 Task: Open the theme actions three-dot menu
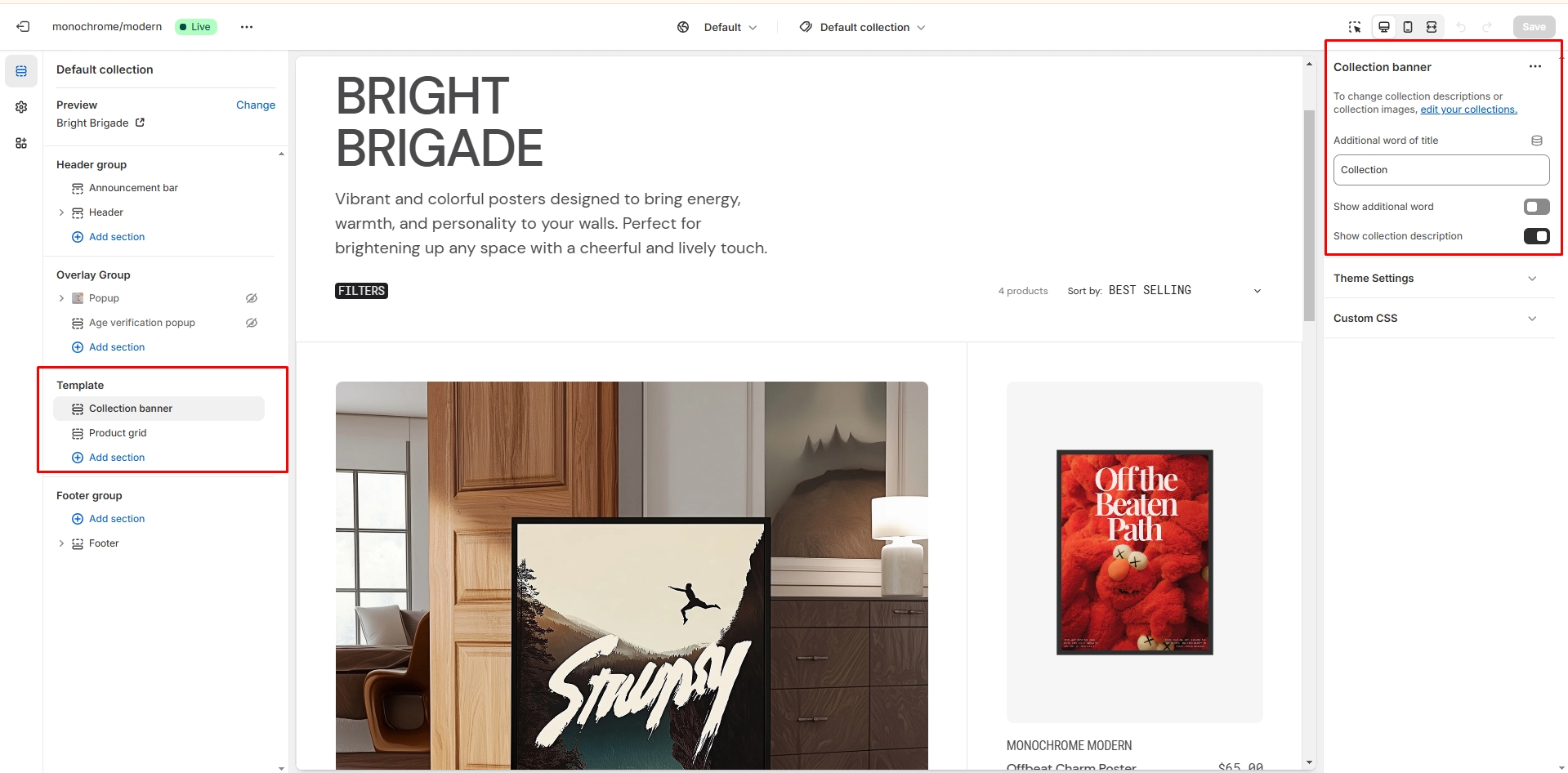(247, 27)
